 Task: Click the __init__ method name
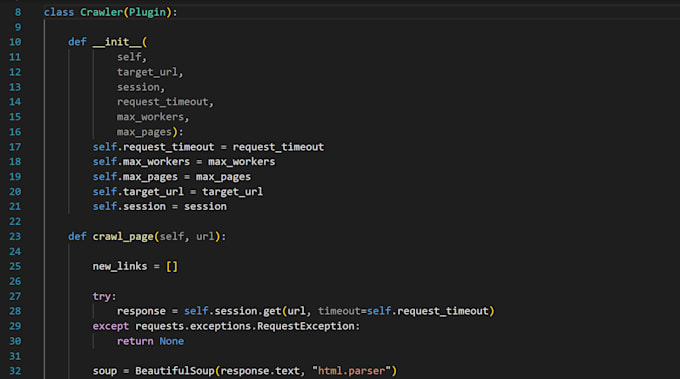click(x=117, y=42)
